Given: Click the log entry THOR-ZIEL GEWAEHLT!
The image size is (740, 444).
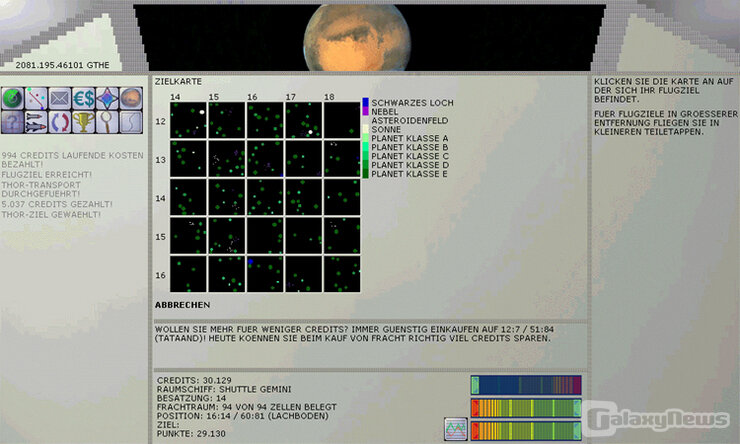Looking at the screenshot, I should pyautogui.click(x=51, y=215).
